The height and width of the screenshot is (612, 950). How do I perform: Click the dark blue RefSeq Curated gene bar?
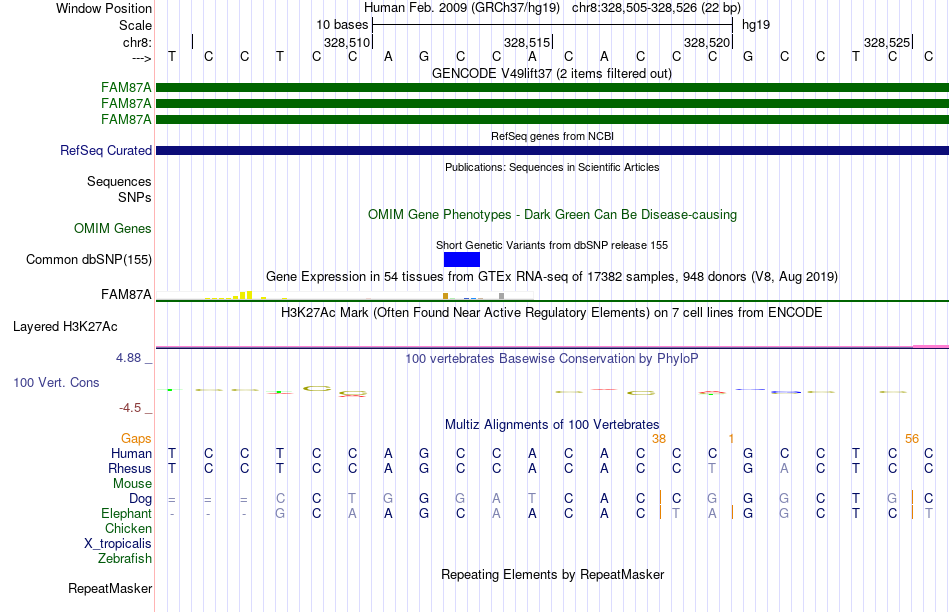pos(552,150)
